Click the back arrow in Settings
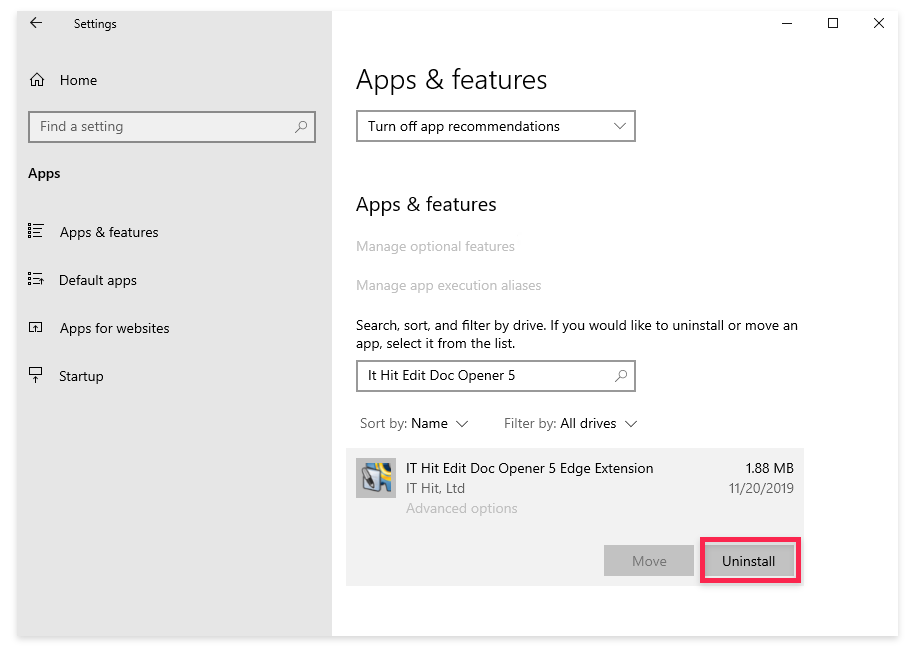This screenshot has width=919, height=656. (36, 23)
